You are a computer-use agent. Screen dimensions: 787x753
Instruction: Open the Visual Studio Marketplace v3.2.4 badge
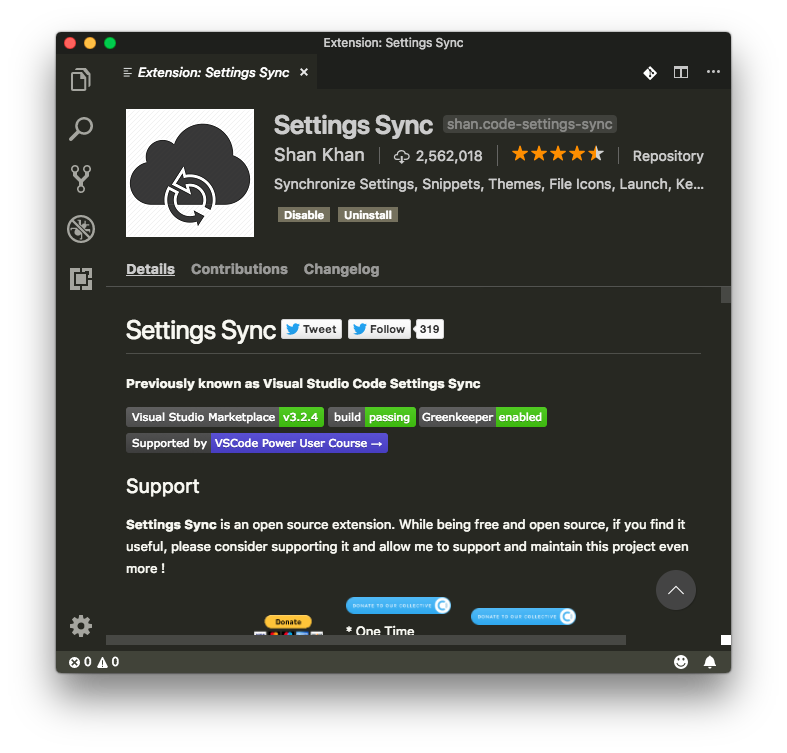[225, 417]
